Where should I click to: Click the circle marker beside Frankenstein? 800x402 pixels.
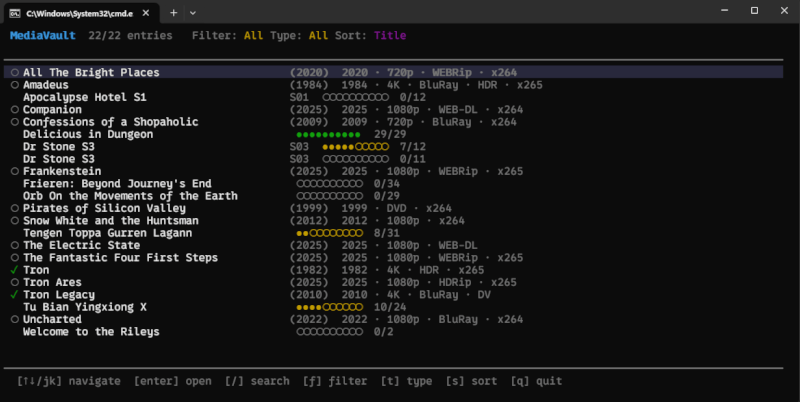click(14, 171)
